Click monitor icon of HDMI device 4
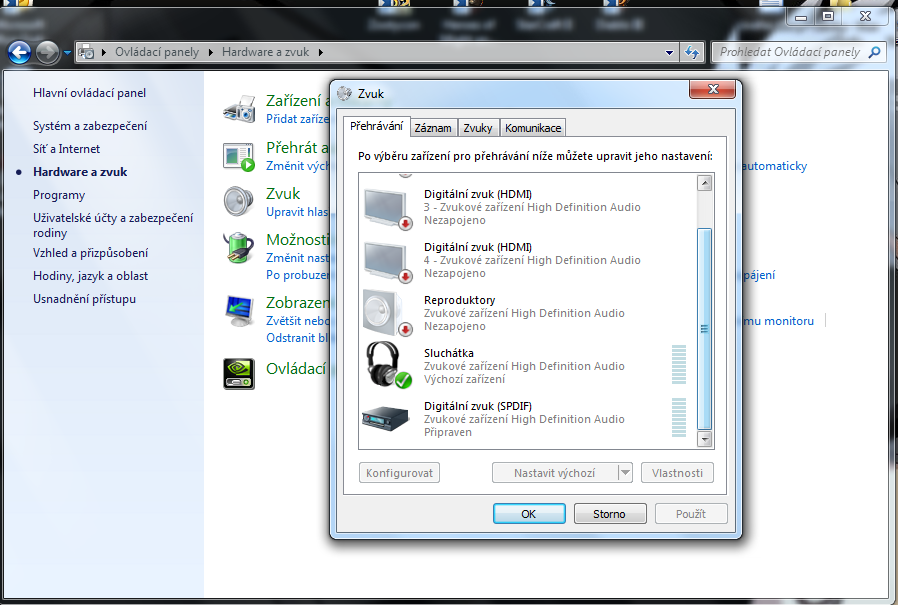The width and height of the screenshot is (898, 605). (x=388, y=262)
